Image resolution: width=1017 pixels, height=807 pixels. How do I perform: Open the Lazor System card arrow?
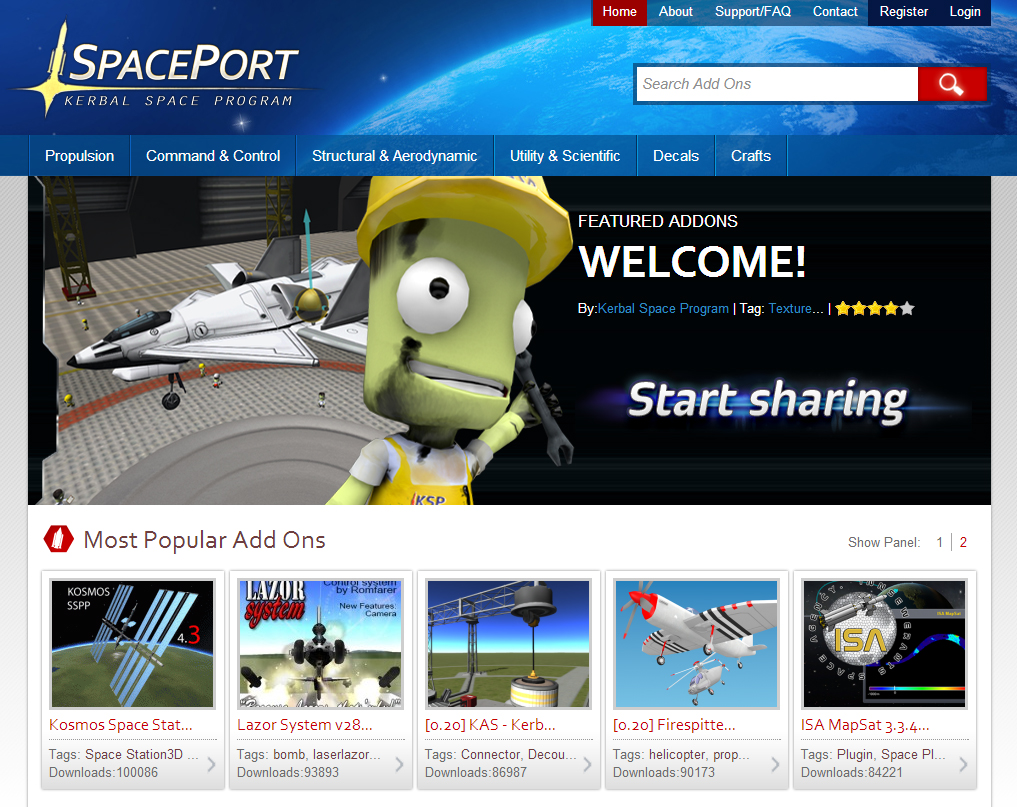point(399,765)
